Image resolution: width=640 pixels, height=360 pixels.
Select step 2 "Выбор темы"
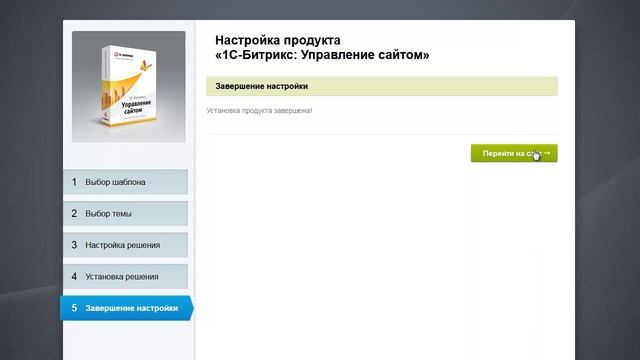pyautogui.click(x=126, y=213)
